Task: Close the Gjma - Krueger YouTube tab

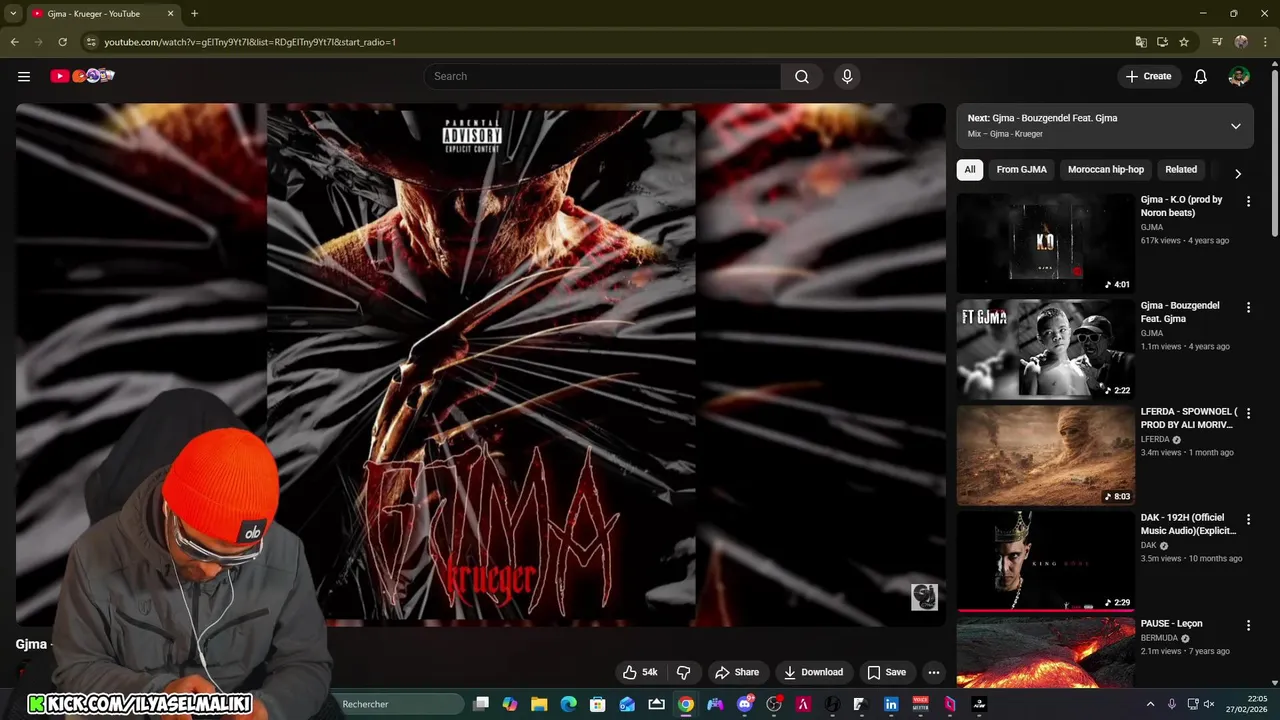Action: 170,14
